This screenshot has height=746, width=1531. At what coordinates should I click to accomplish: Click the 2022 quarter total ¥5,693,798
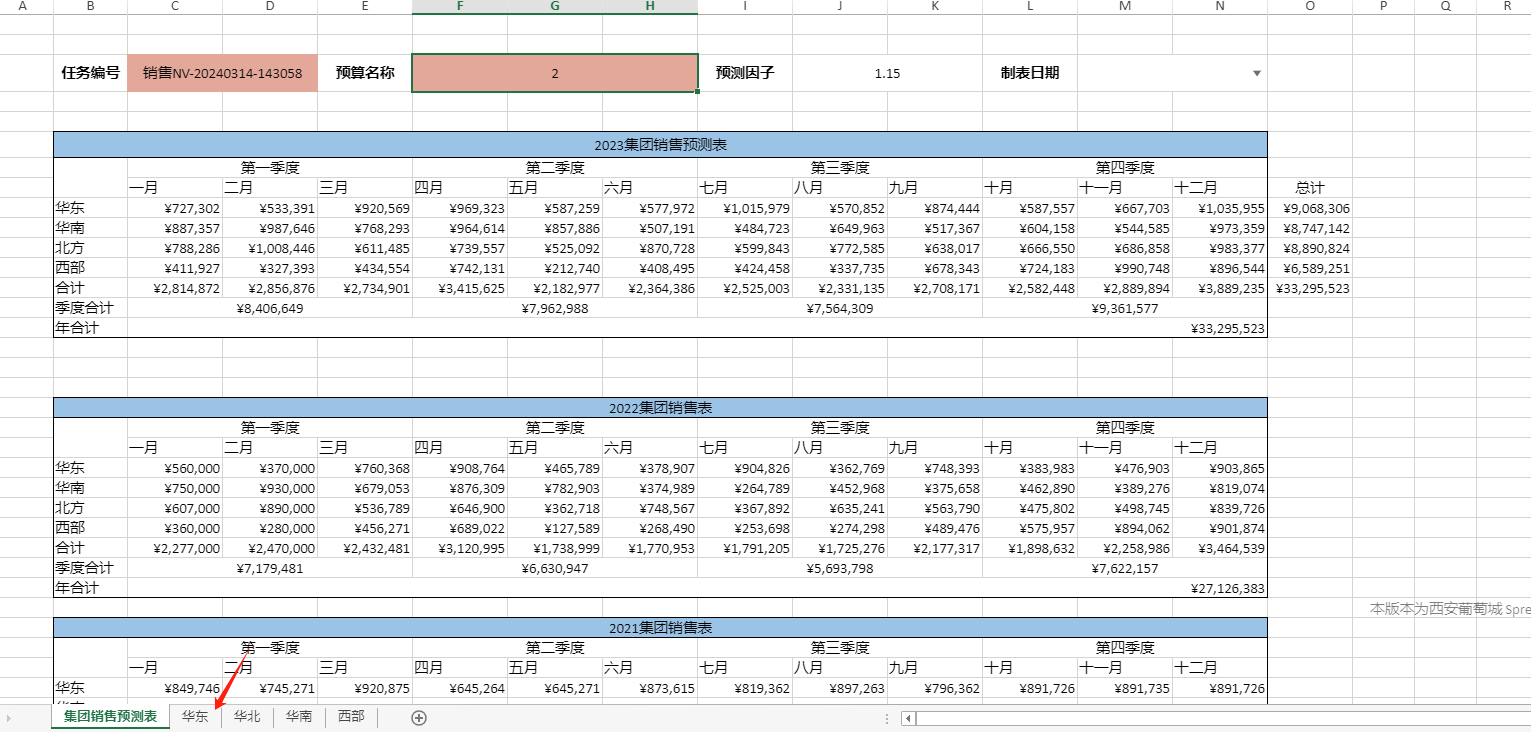click(x=840, y=569)
